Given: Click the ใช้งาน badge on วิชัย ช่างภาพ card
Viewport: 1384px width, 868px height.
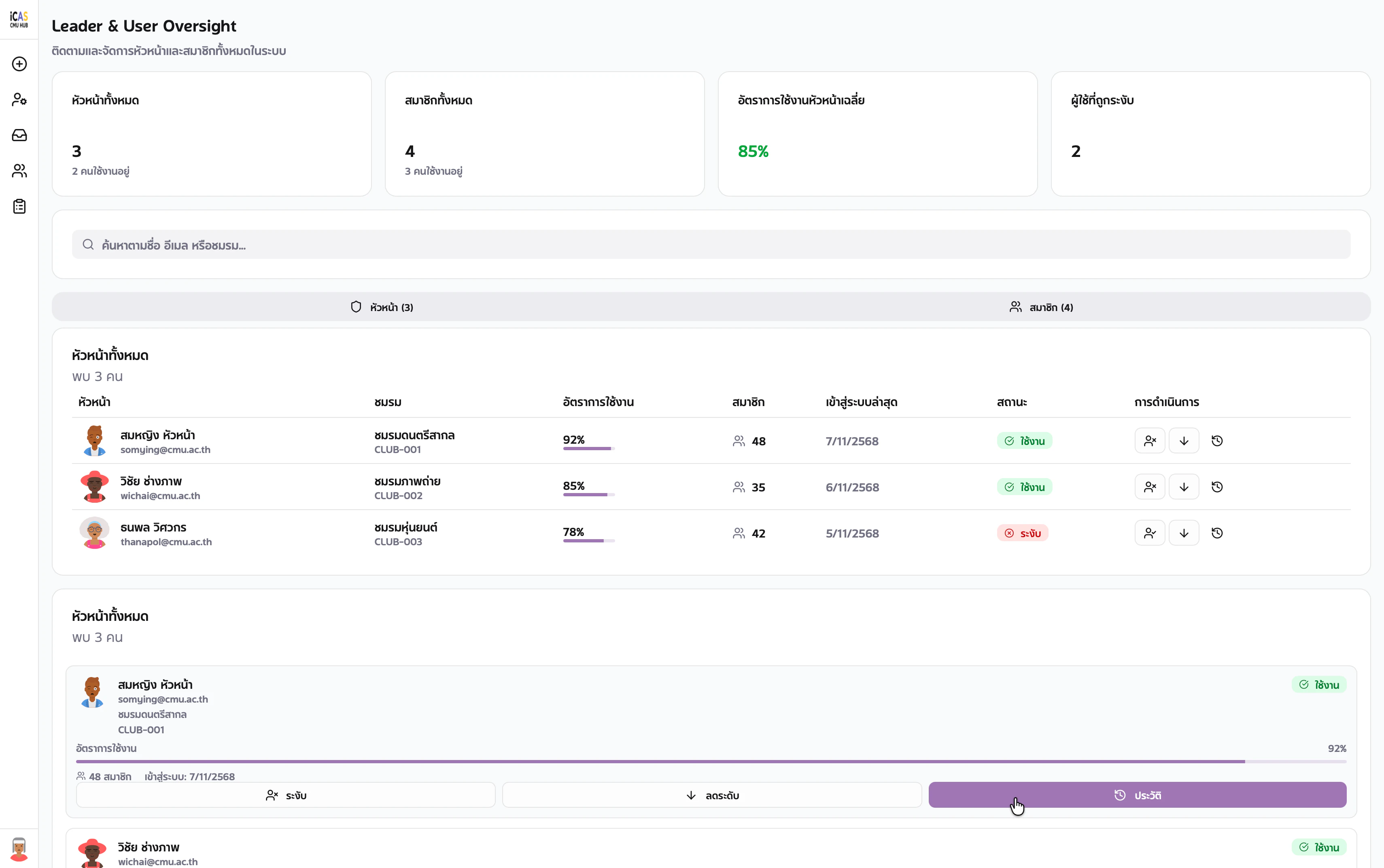Looking at the screenshot, I should (x=1319, y=847).
